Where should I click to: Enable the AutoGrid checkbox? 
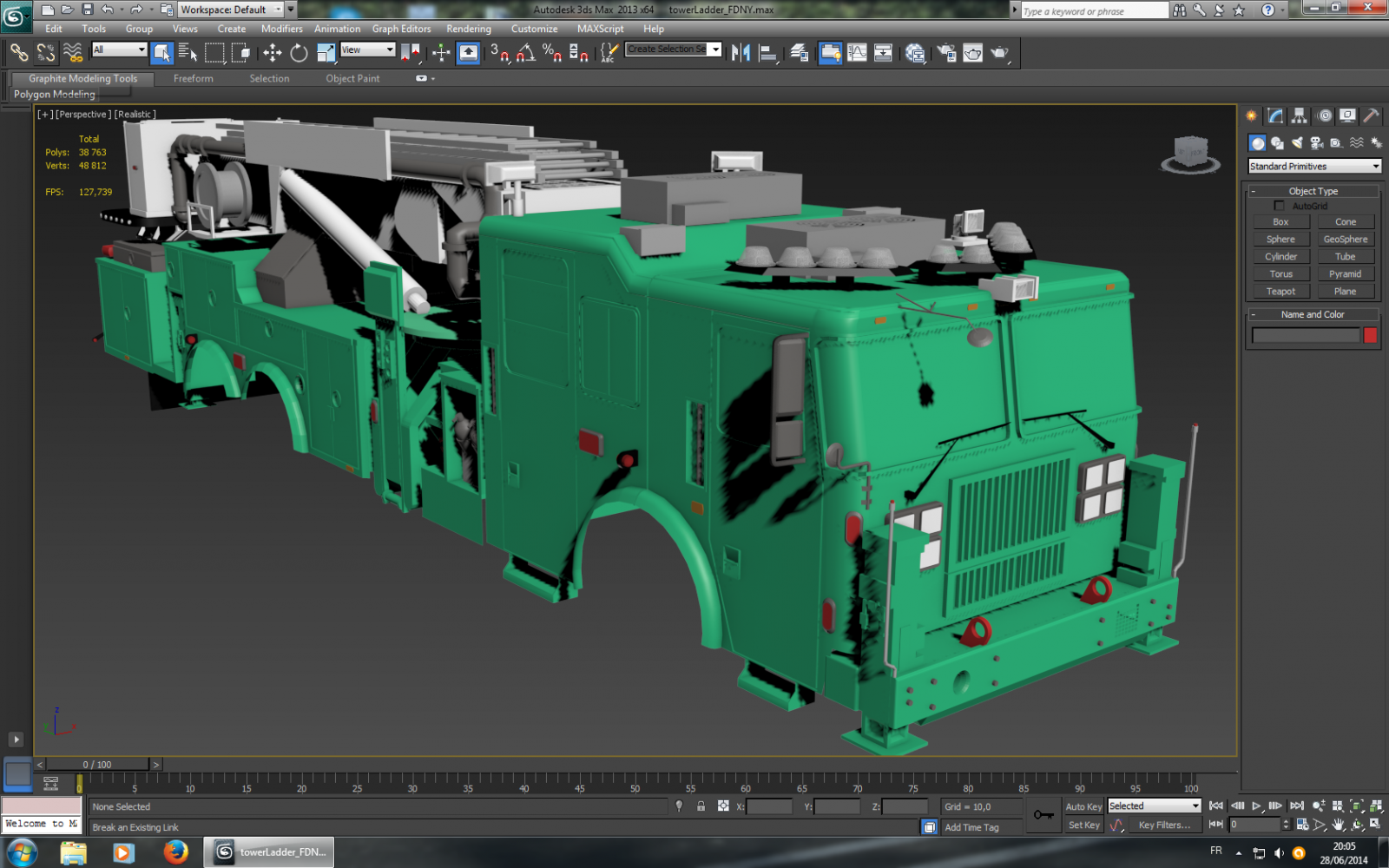point(1279,206)
